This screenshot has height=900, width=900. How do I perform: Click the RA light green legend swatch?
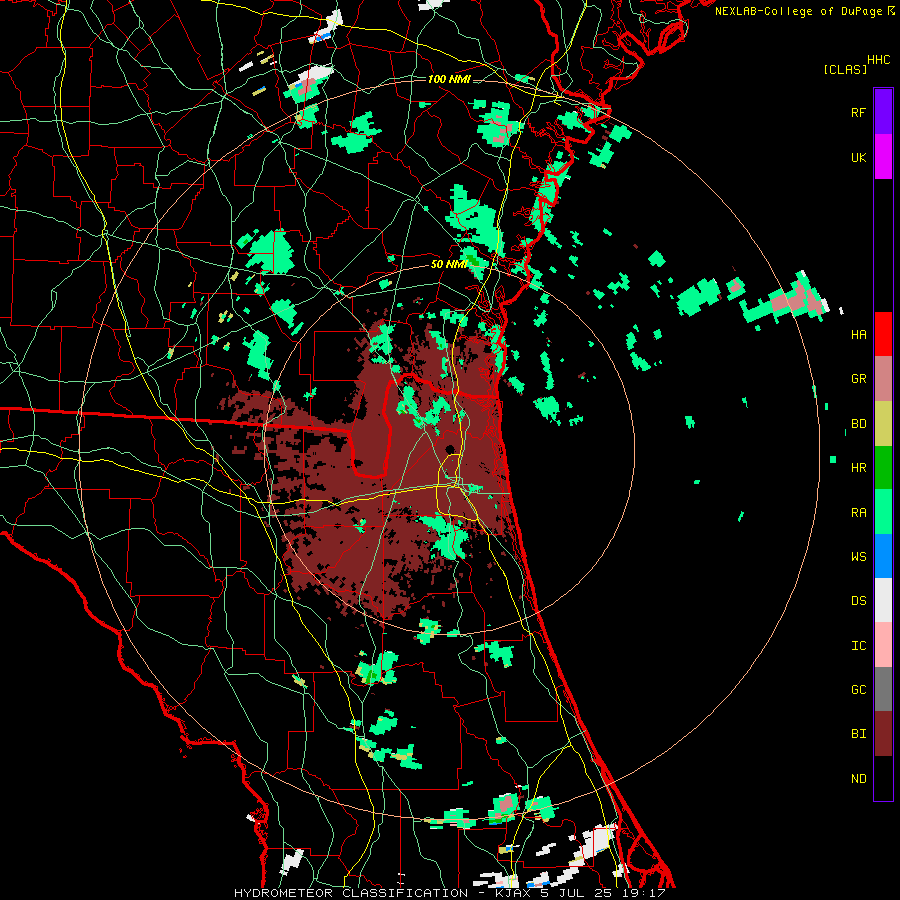pos(883,512)
